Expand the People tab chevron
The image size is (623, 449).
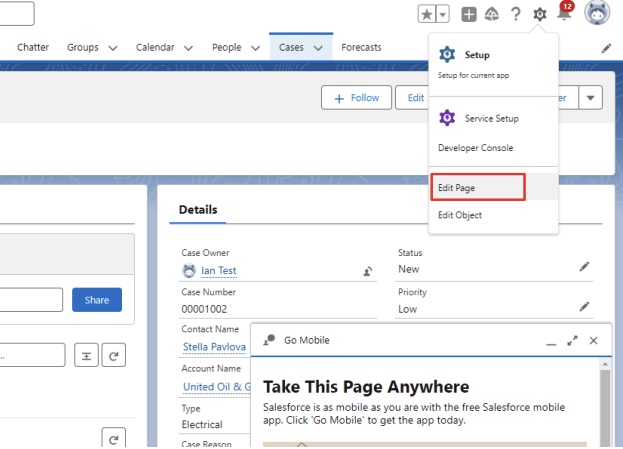255,48
